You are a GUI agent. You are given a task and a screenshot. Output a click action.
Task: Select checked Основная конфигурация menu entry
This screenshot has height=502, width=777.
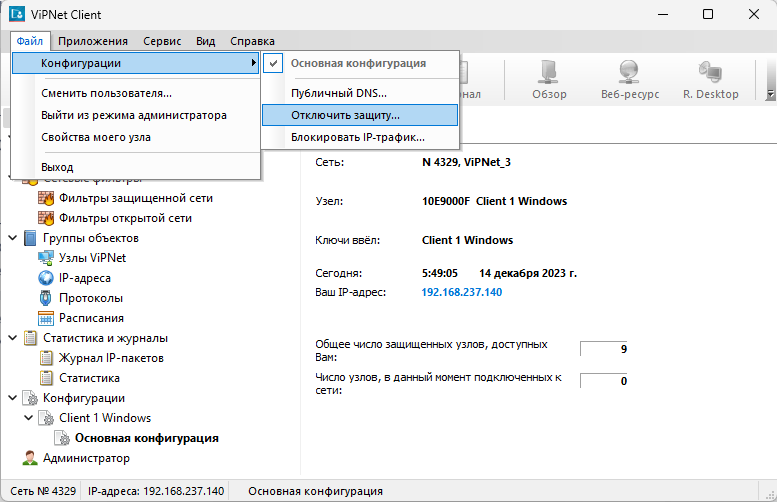[358, 63]
